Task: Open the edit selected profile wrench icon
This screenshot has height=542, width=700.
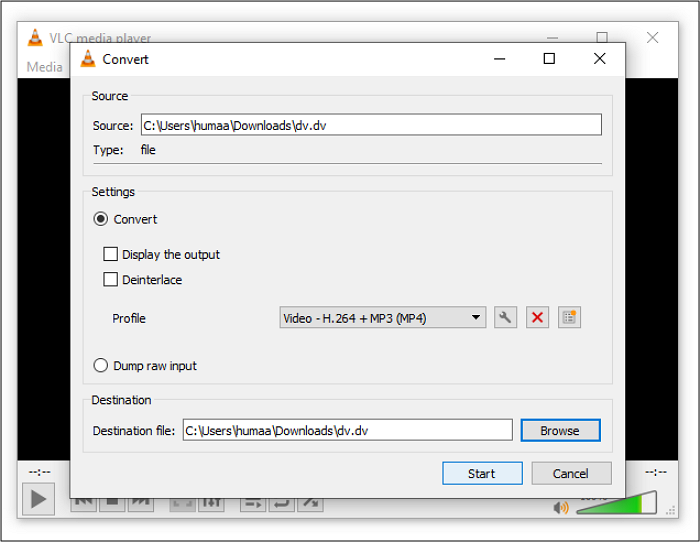Action: pyautogui.click(x=505, y=318)
